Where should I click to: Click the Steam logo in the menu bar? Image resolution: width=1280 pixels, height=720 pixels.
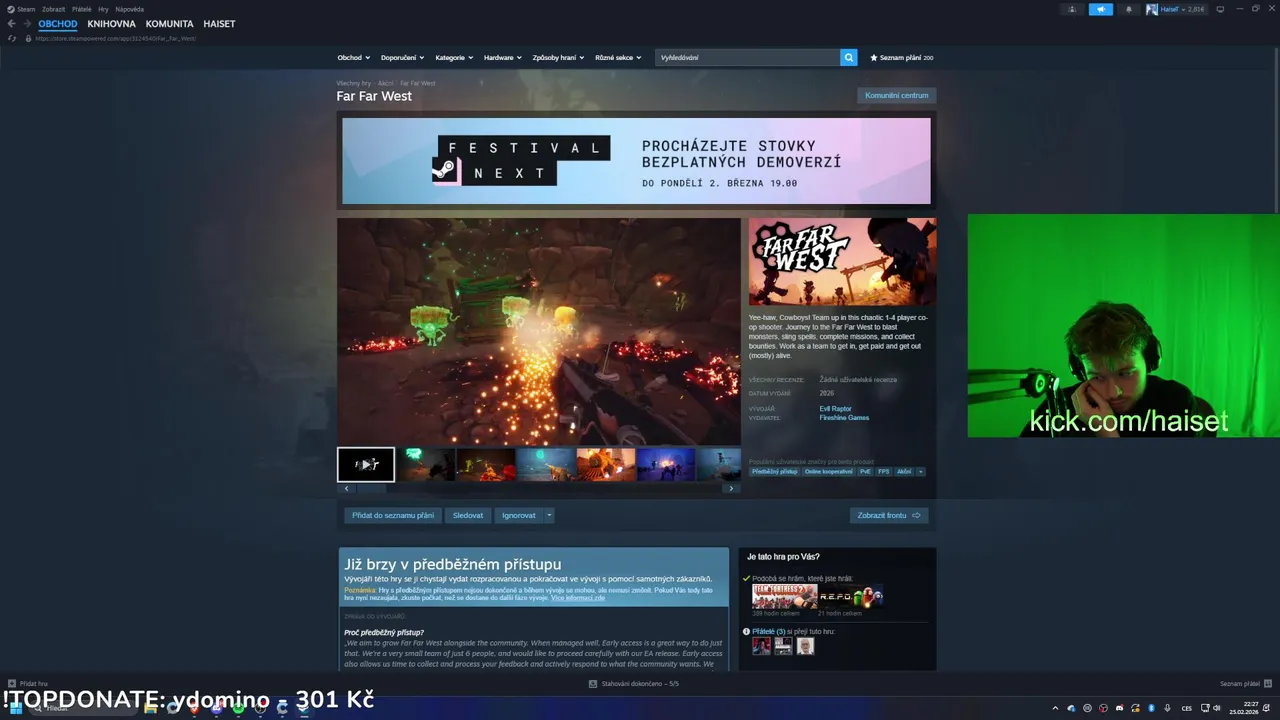pos(11,9)
